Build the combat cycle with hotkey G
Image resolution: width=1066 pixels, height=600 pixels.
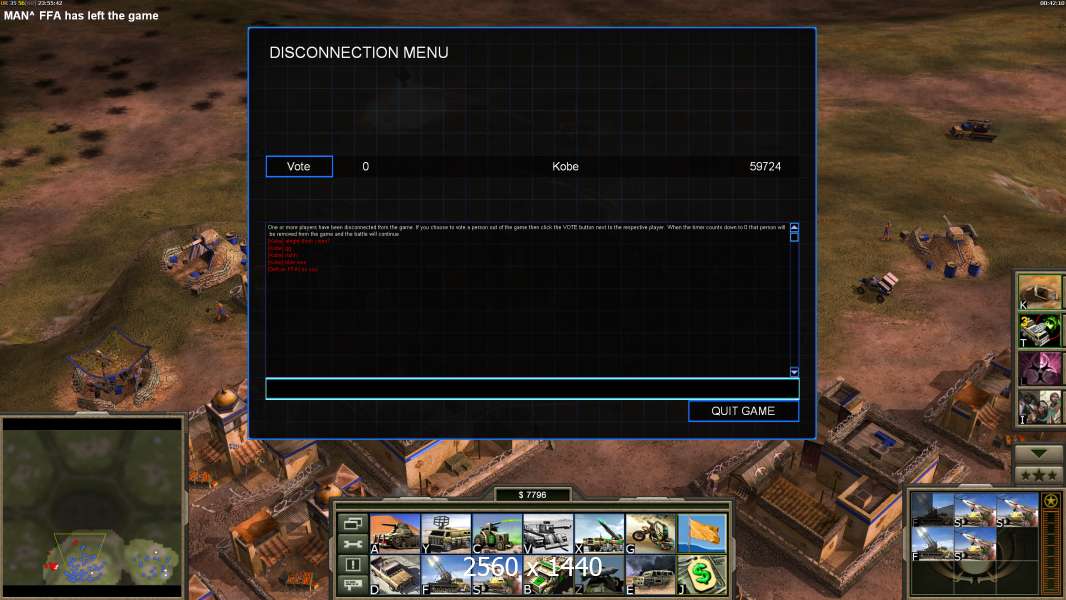click(651, 533)
